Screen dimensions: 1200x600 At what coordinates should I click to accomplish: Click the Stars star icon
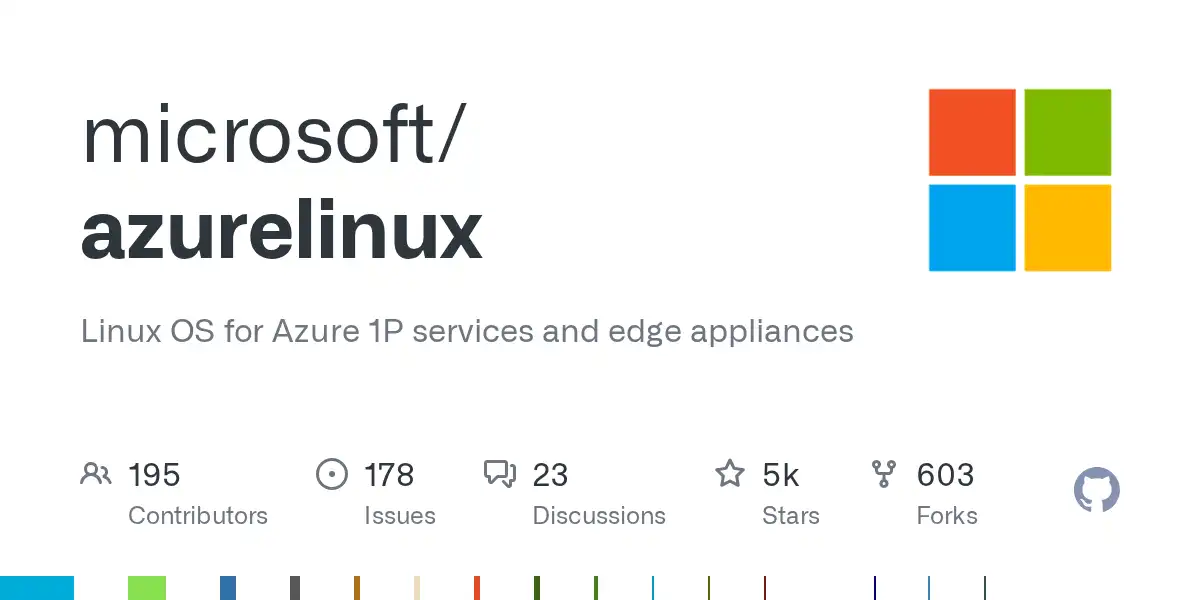point(729,474)
